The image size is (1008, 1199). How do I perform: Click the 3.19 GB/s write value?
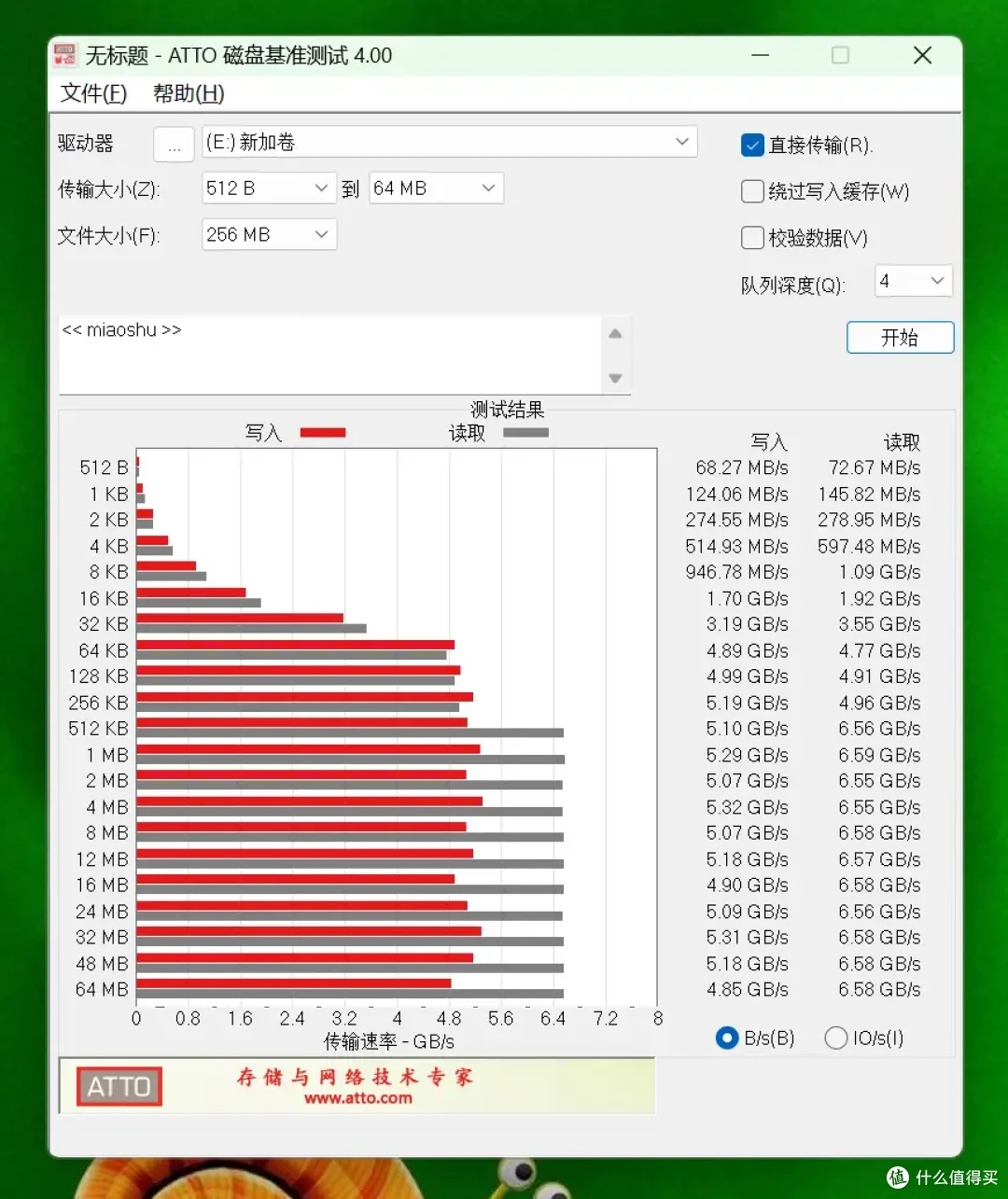(748, 624)
